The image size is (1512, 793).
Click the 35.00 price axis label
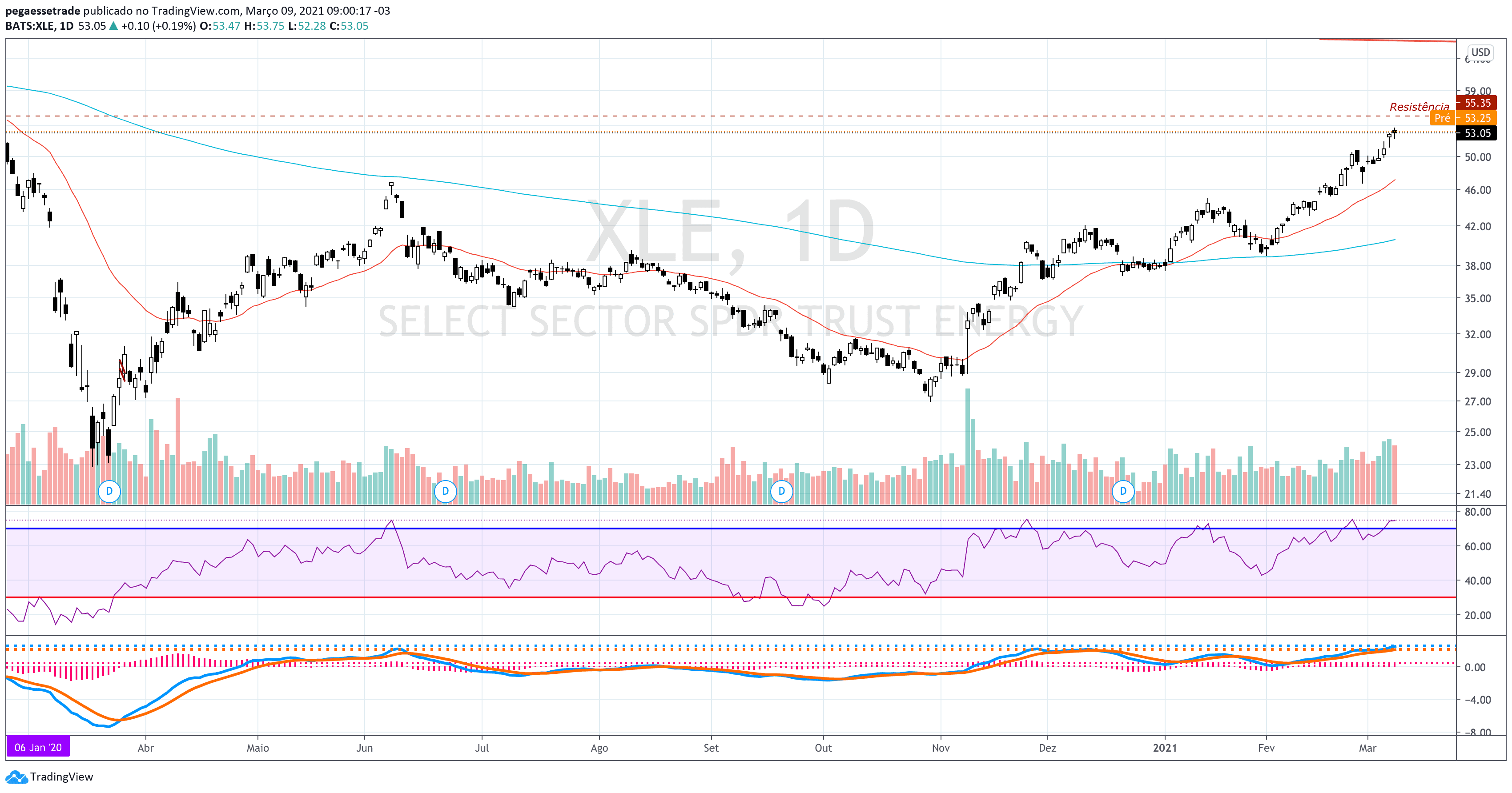coord(1477,299)
